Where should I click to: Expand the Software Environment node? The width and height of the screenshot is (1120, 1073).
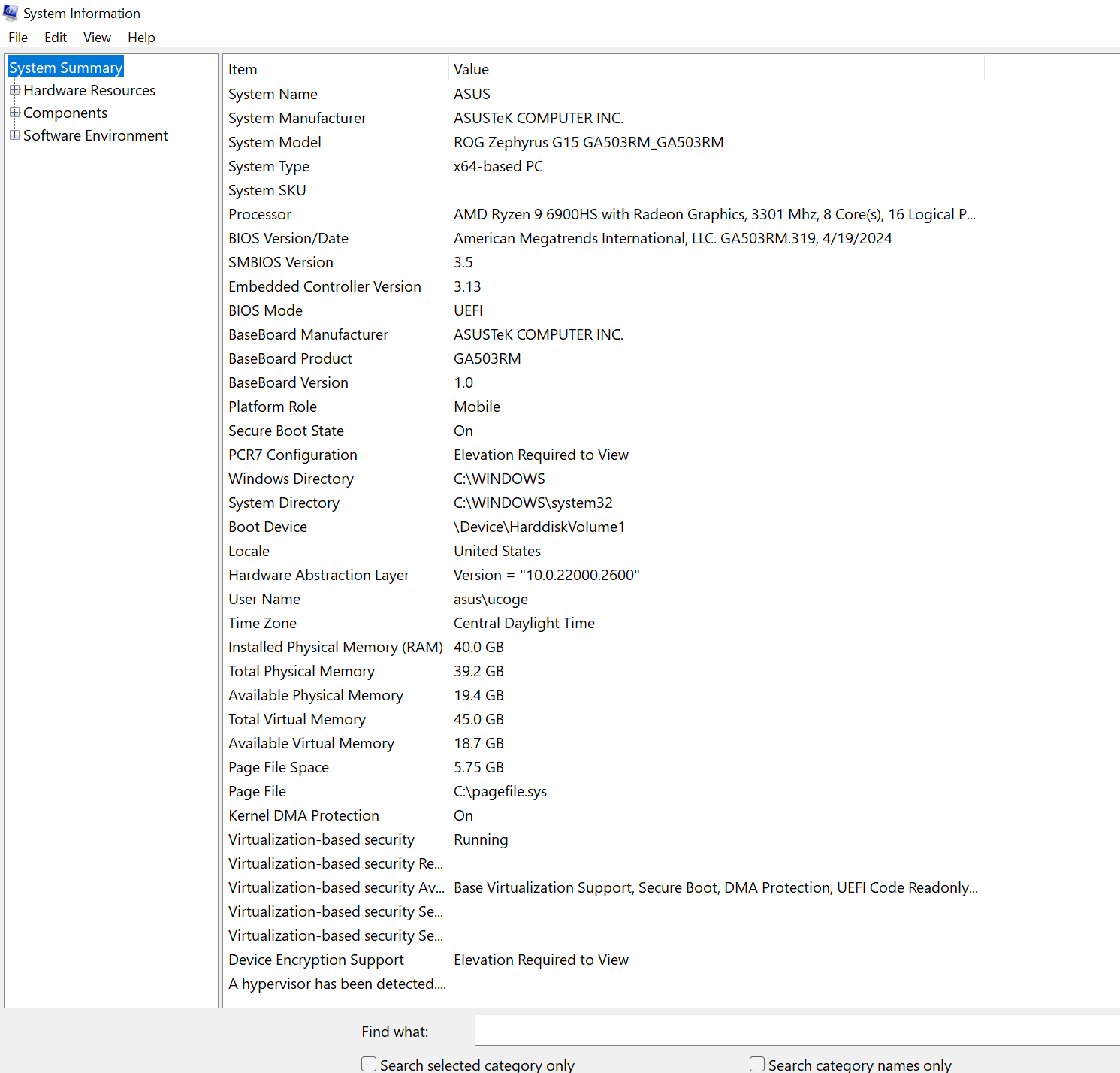tap(14, 135)
